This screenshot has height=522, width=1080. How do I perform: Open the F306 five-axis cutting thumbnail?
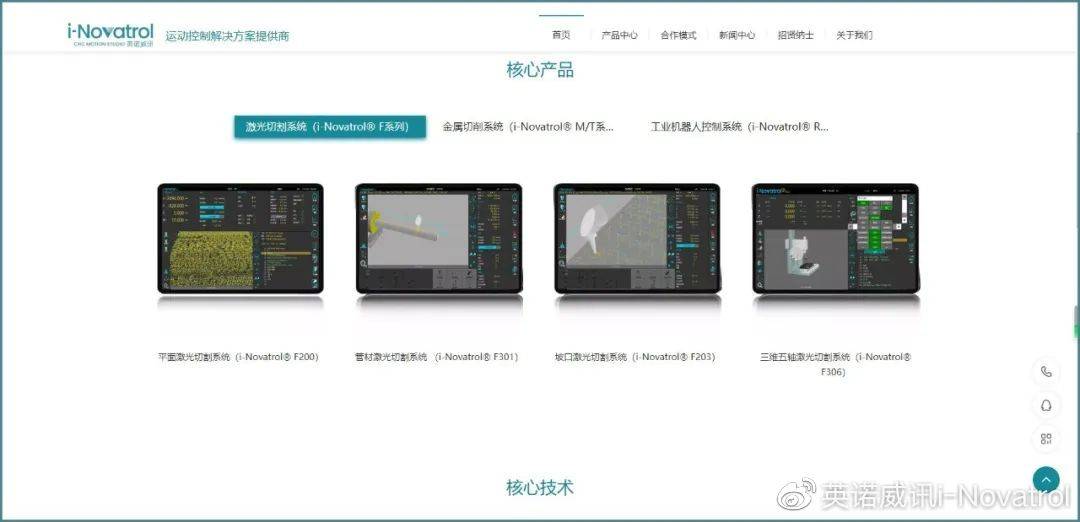[835, 238]
